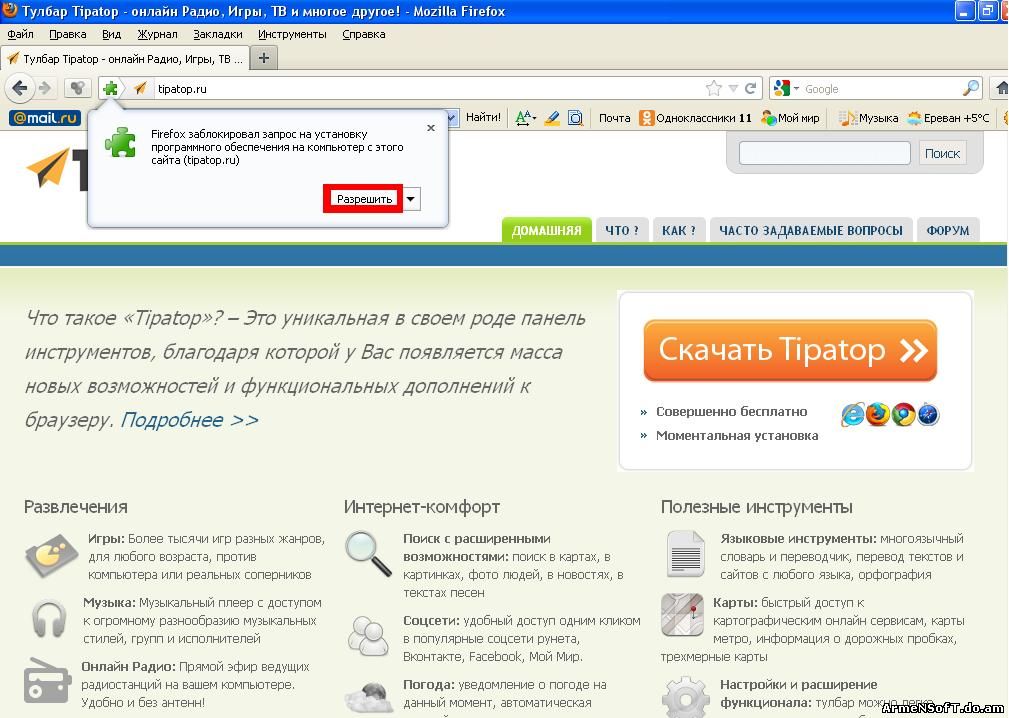Viewport: 1009px width, 718px height.
Task: Click the Firefox browser icon on the page
Action: 877,415
